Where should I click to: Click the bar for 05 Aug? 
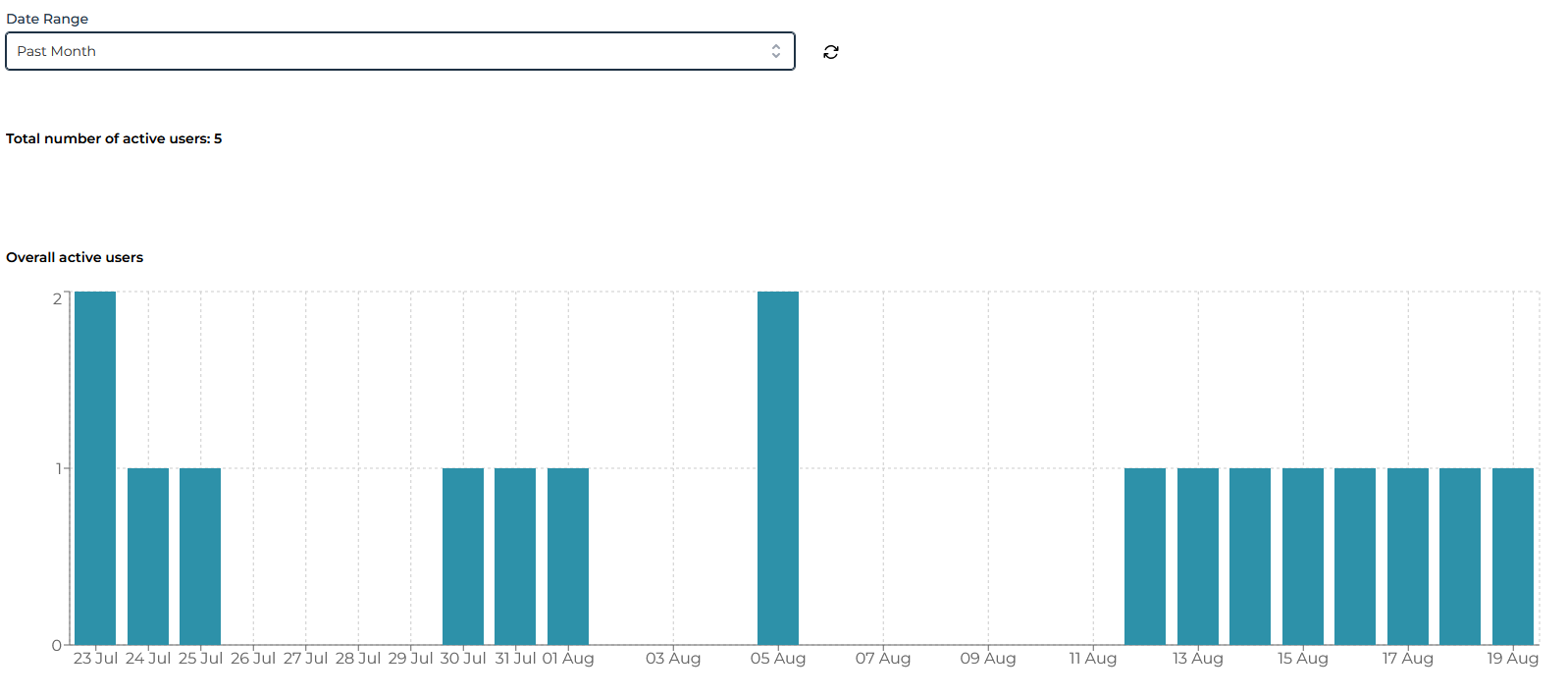(777, 461)
